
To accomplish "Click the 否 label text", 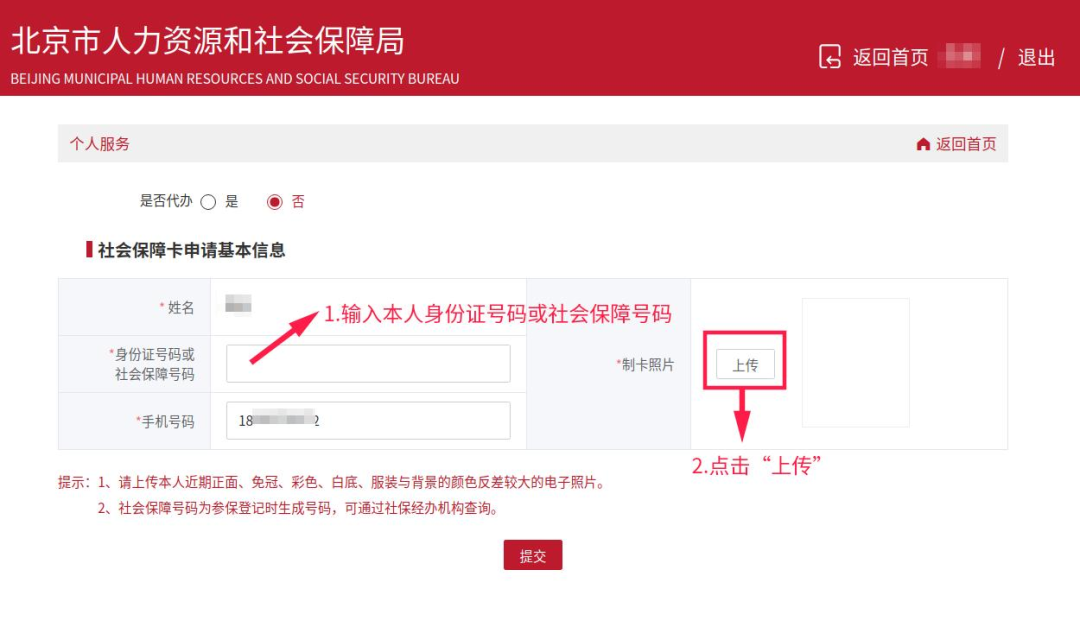I will (x=298, y=201).
